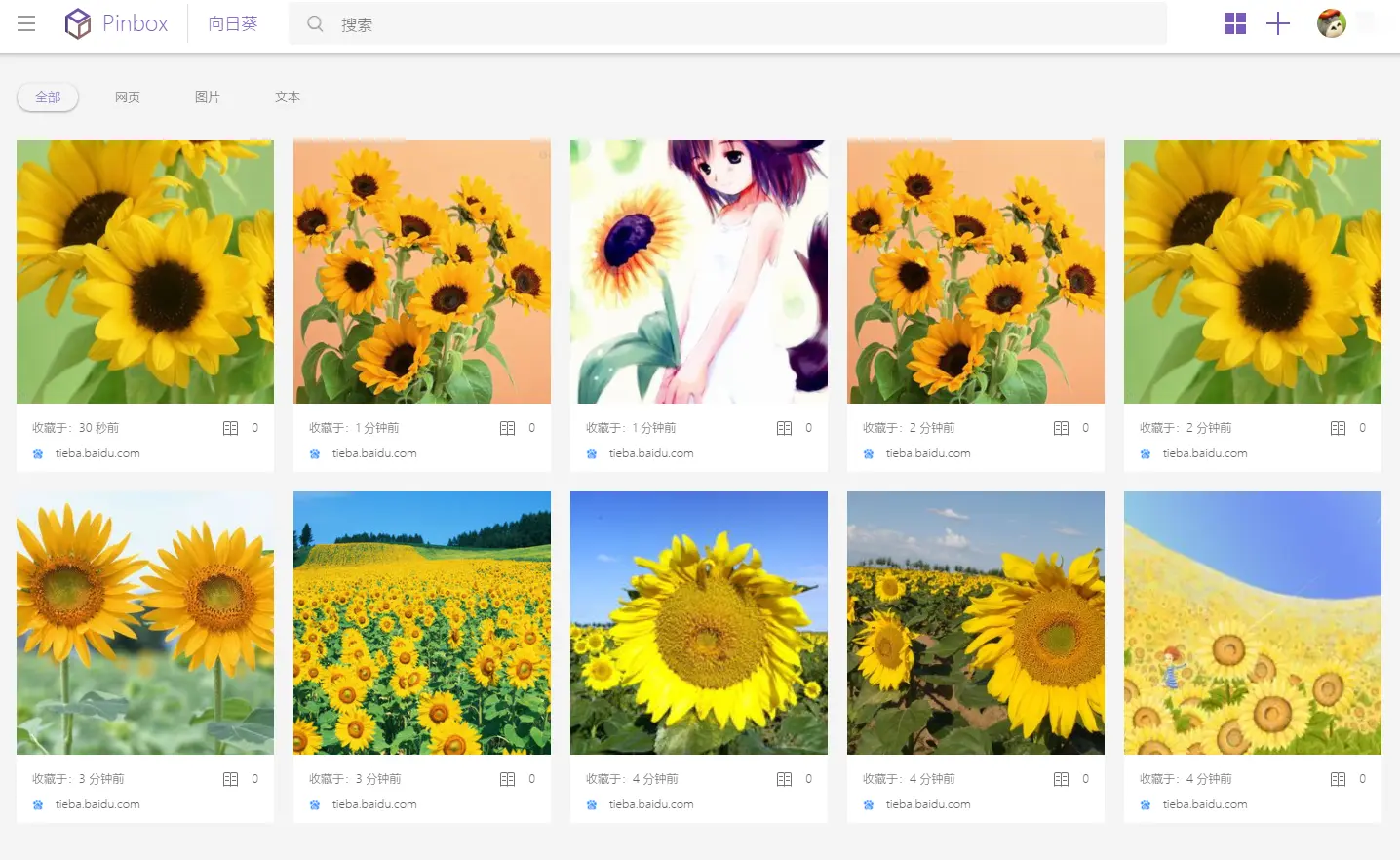Click notes icon on the anime girl card
The image size is (1400, 860).
point(785,428)
